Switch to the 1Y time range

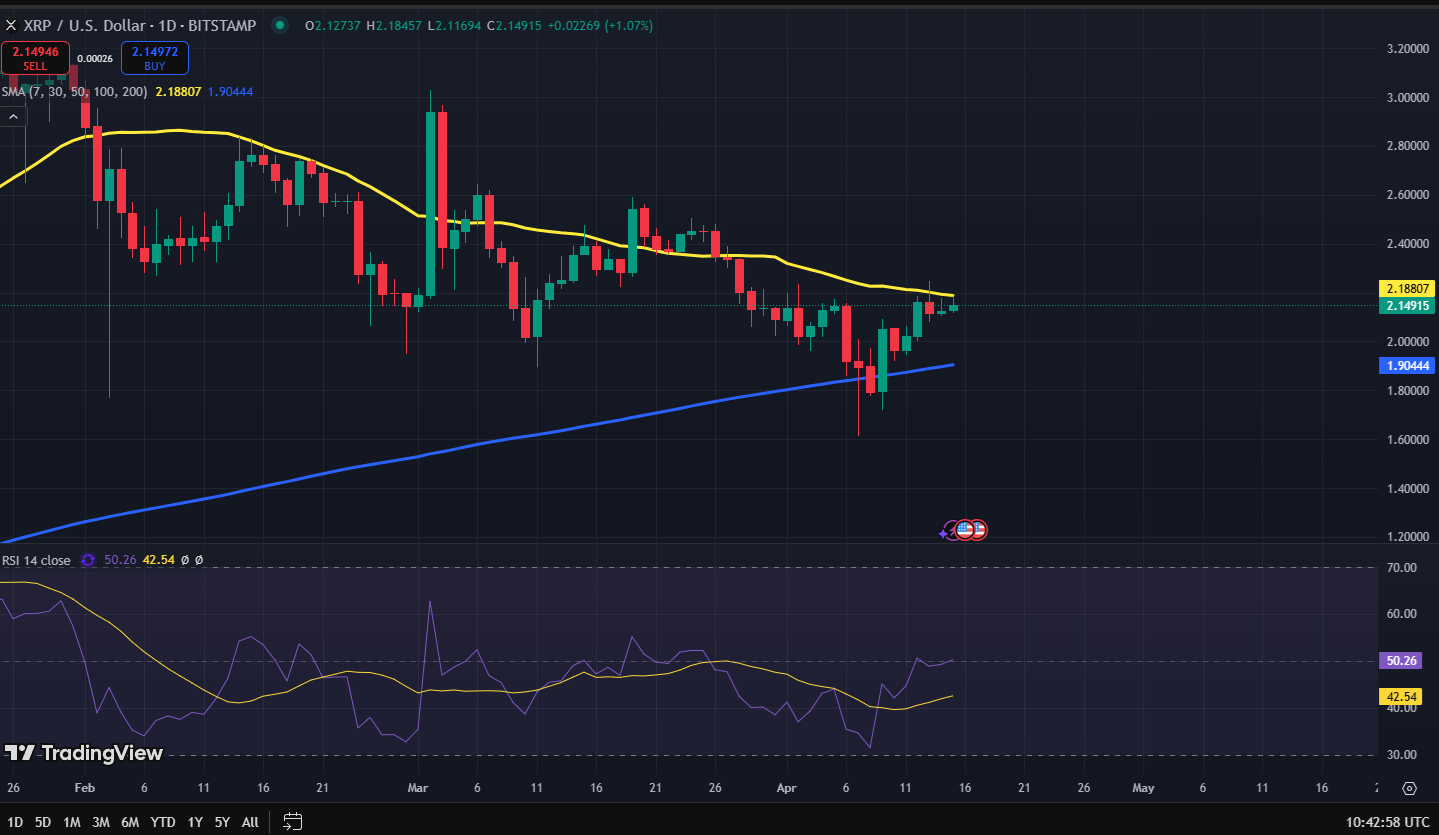pos(195,822)
